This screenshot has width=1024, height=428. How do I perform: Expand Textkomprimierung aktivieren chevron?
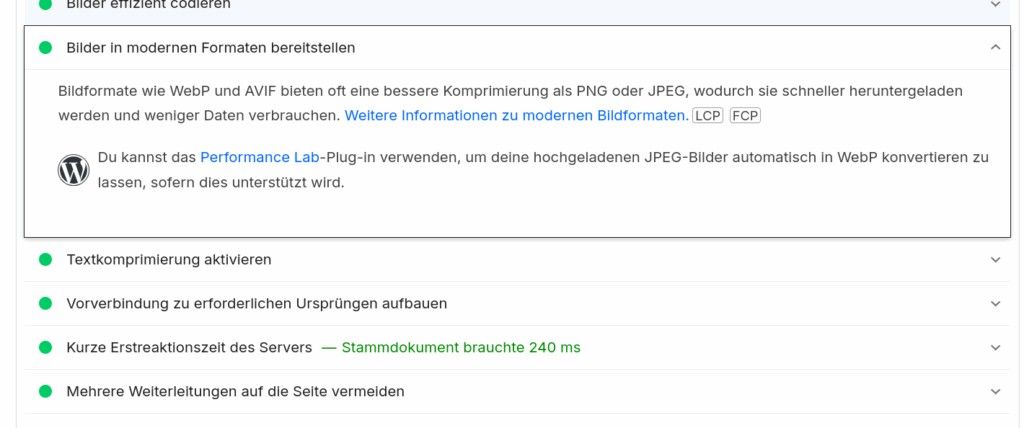click(x=995, y=260)
